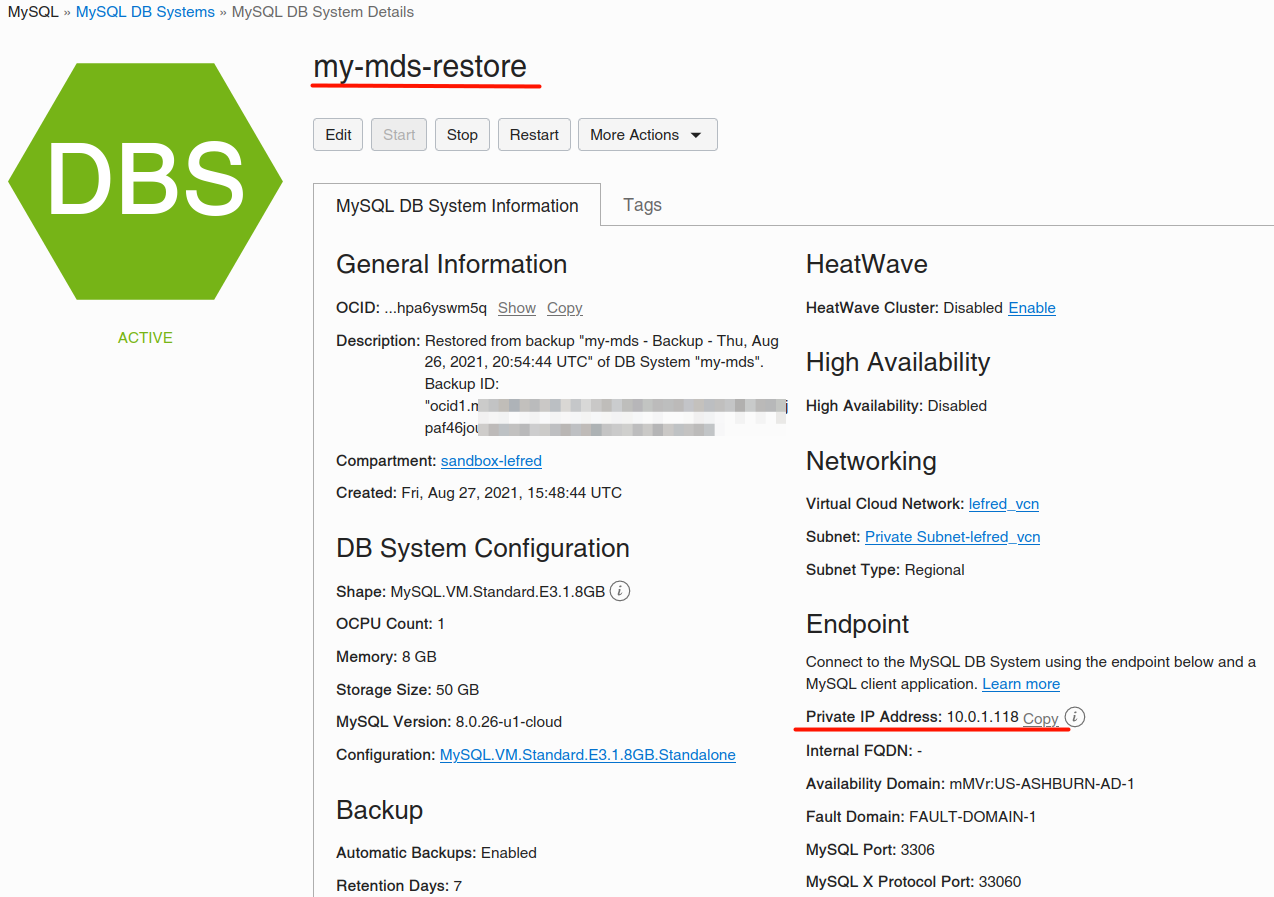Click the MySQL breadcrumb item
The image size is (1274, 897).
pyautogui.click(x=33, y=12)
